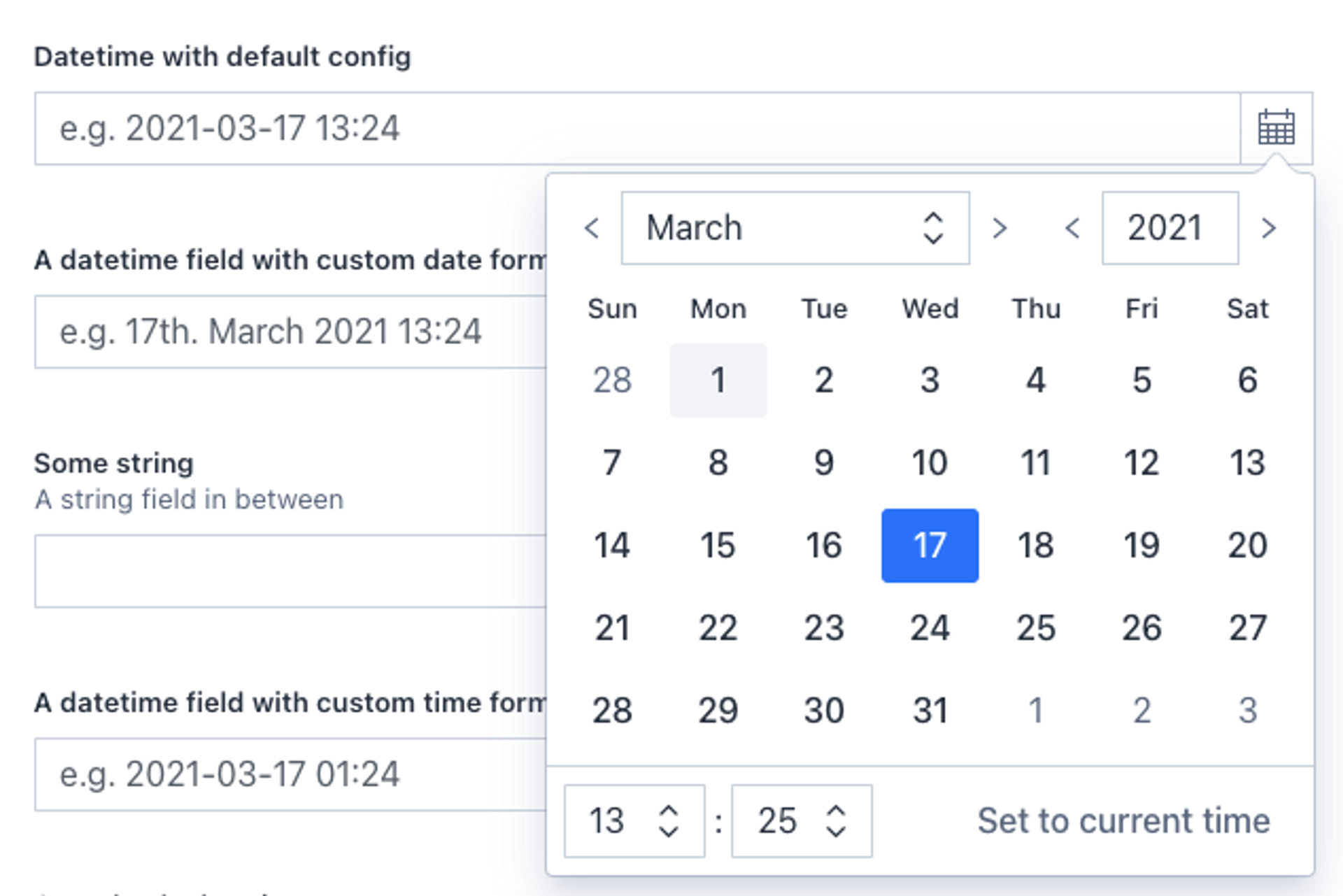Pick March 31 in the calendar

click(929, 711)
